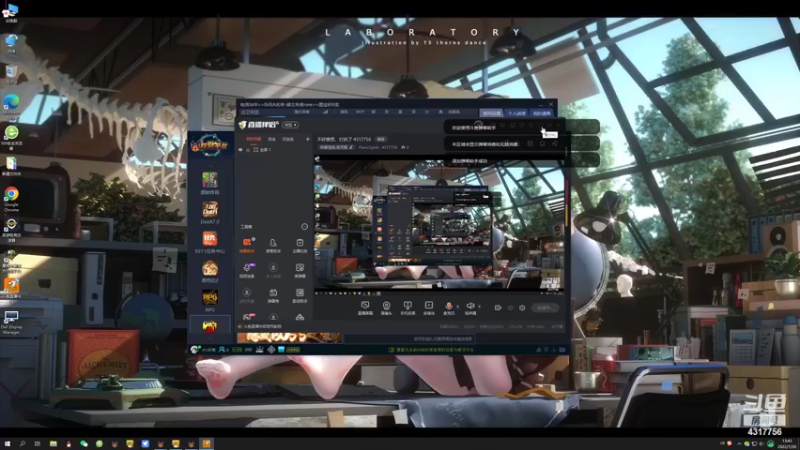
Task: Collapse the toolbox with the circle button
Action: [x=305, y=227]
